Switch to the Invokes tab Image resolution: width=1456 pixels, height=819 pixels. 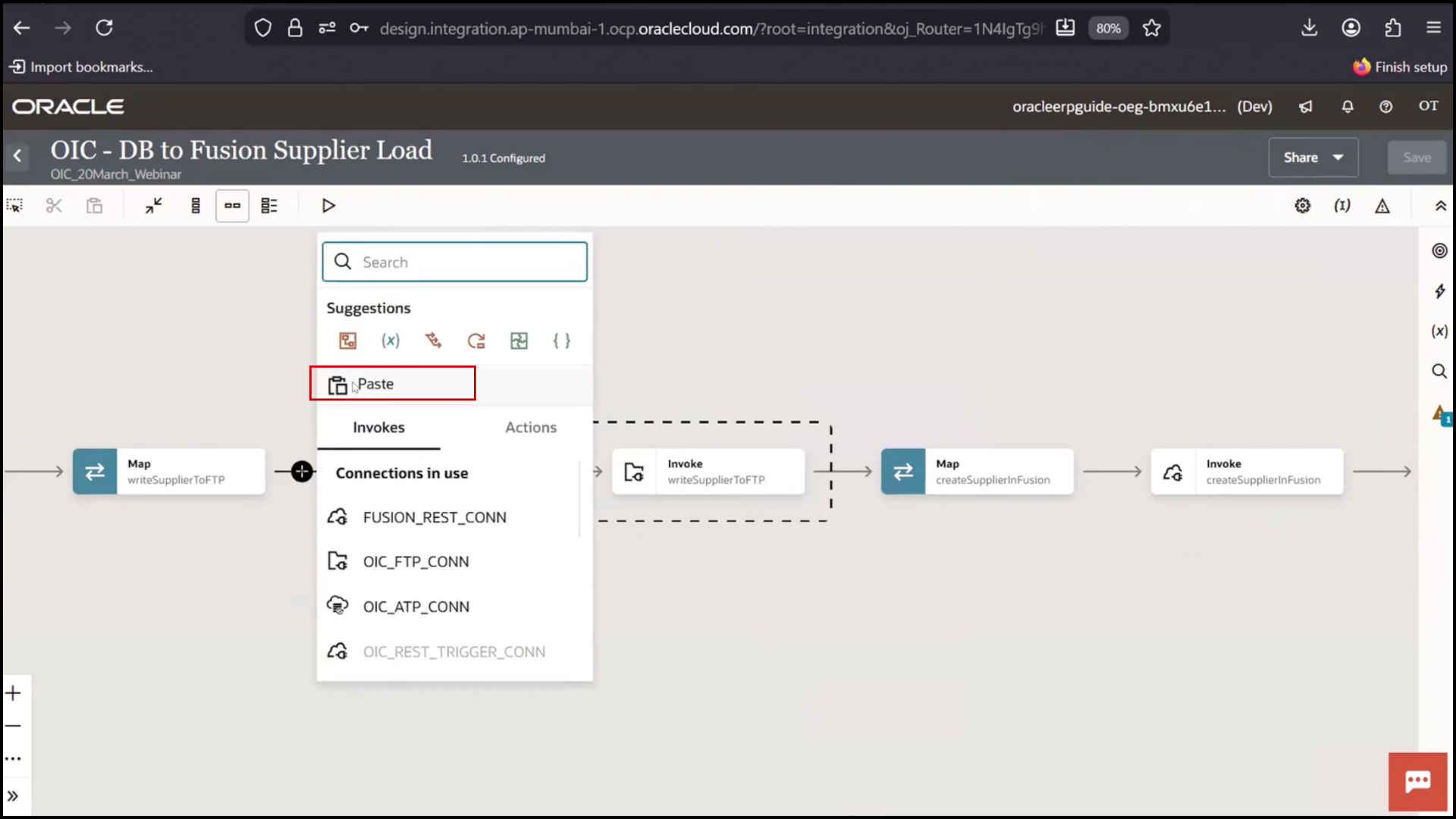coord(378,427)
